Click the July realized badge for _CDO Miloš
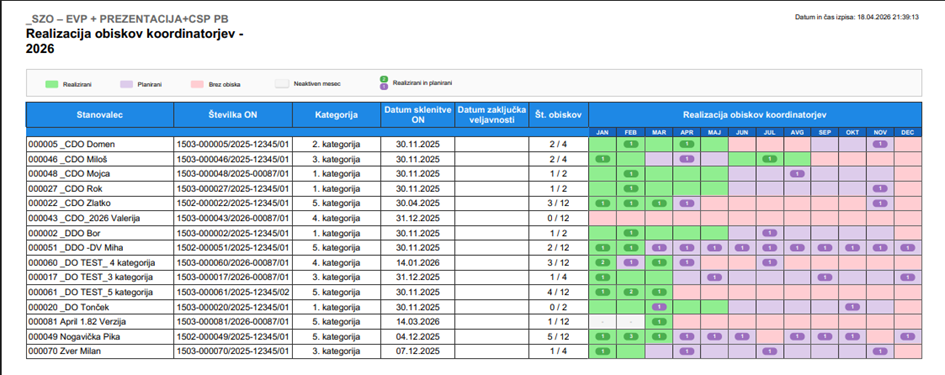The height and width of the screenshot is (375, 945). [769, 159]
